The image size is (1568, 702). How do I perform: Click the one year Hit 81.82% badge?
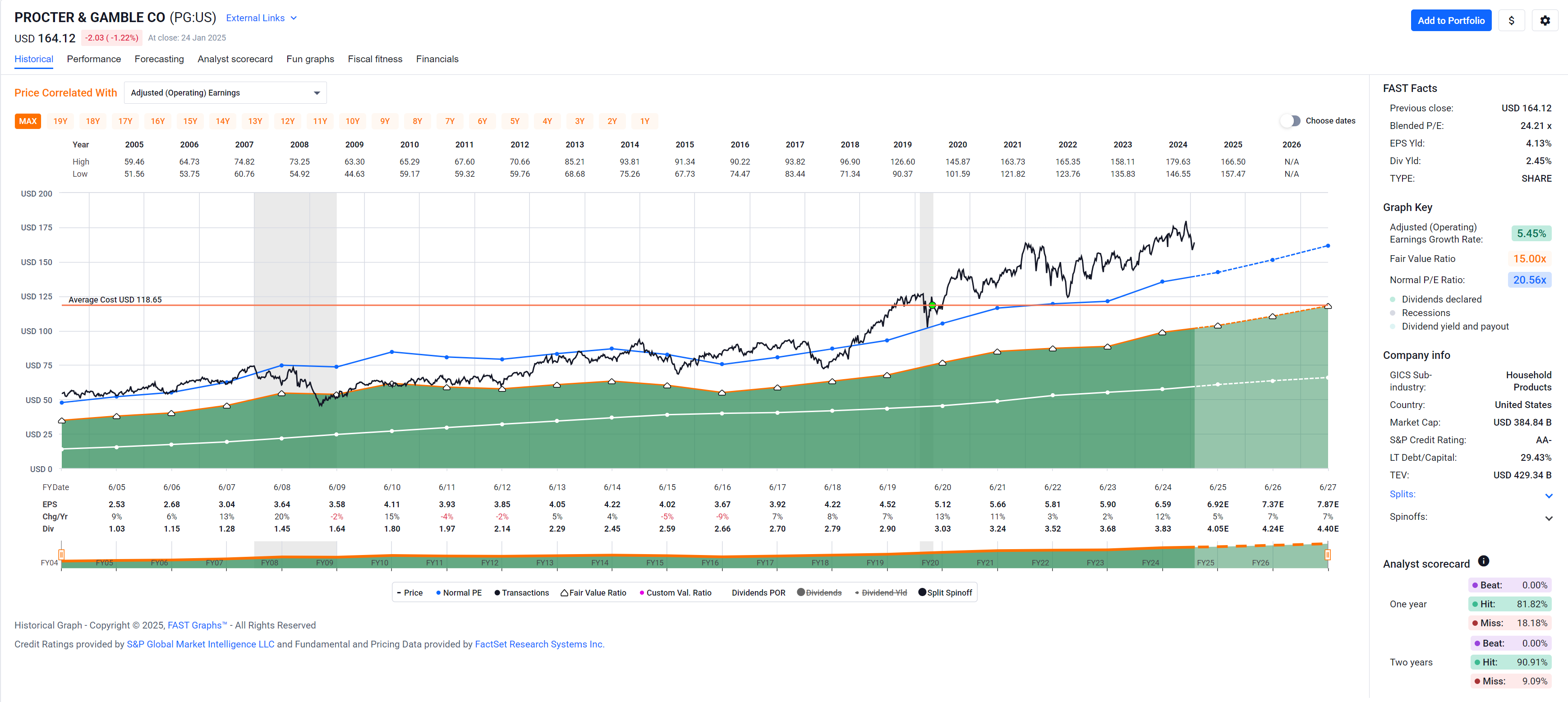point(1509,604)
